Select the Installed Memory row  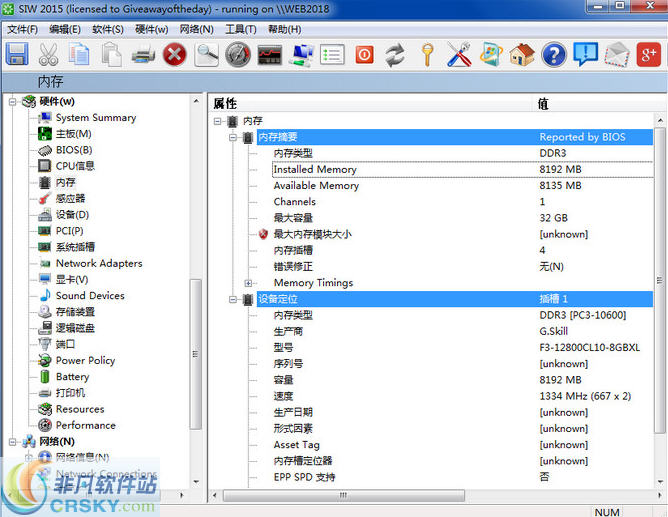click(463, 169)
